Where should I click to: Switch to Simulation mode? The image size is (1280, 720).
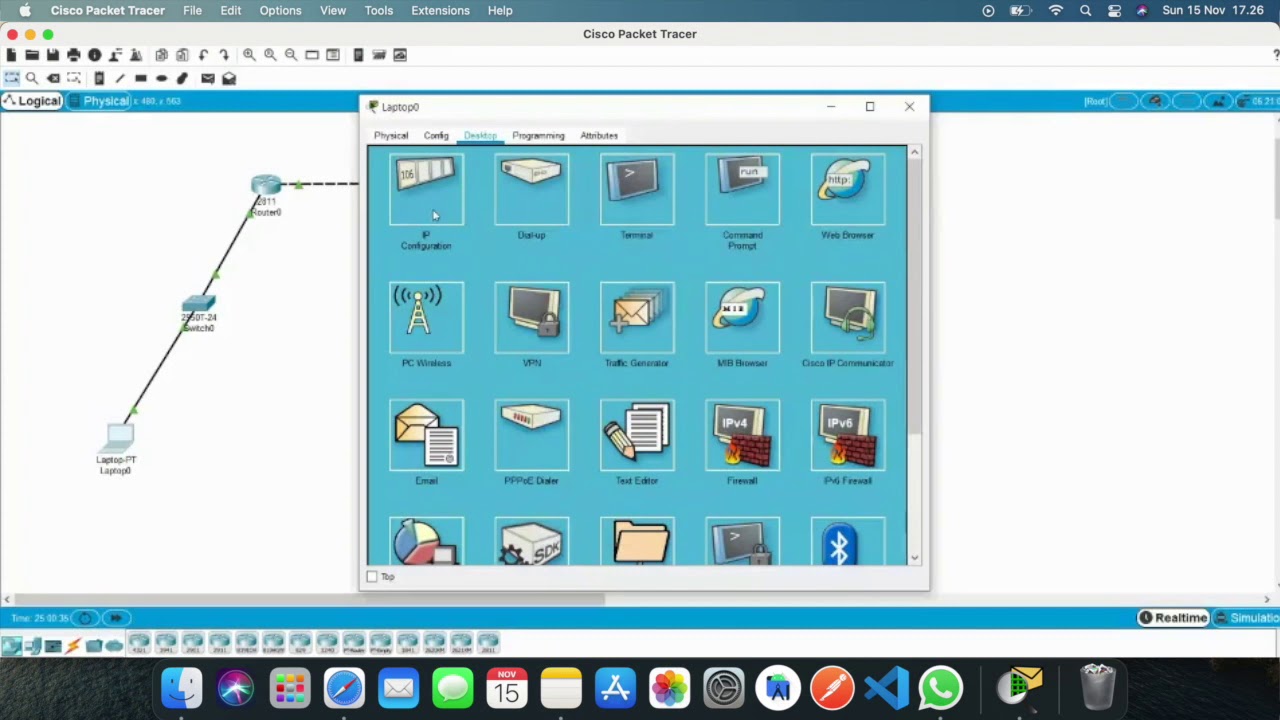[x=1246, y=618]
